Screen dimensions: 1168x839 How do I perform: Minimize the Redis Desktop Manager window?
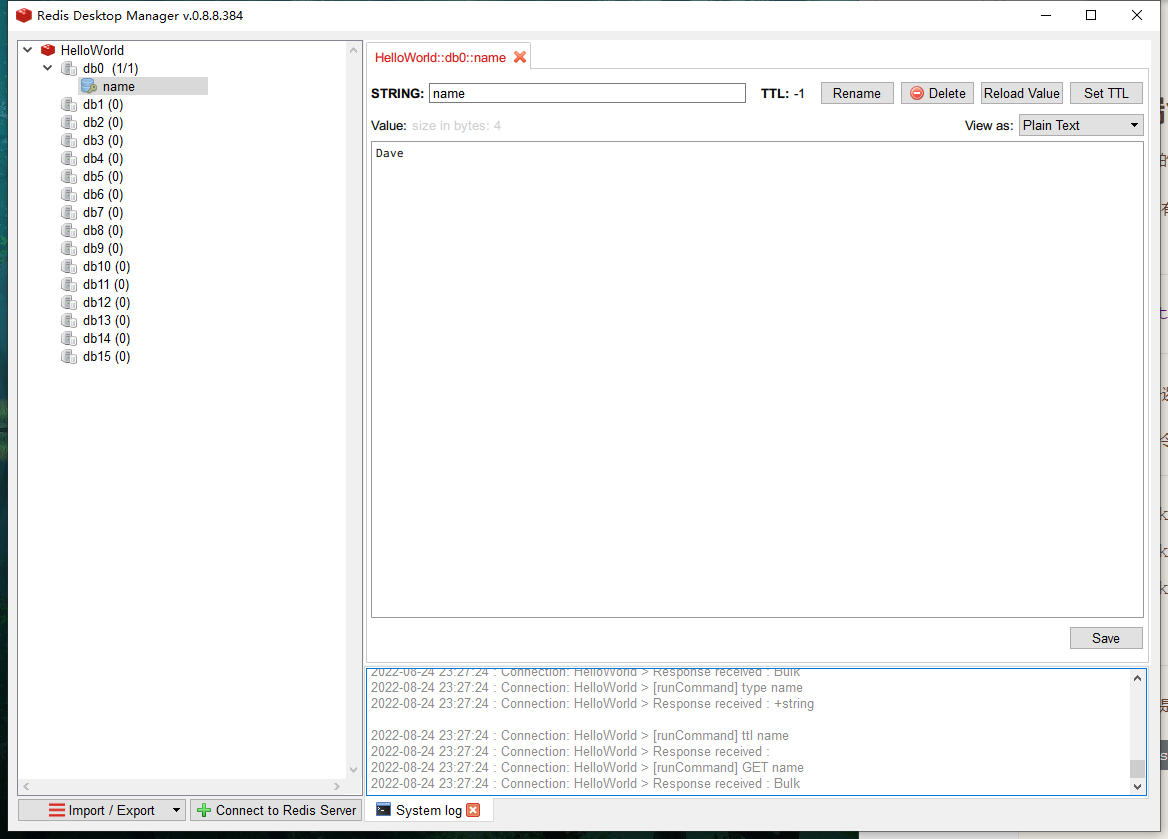click(1046, 15)
